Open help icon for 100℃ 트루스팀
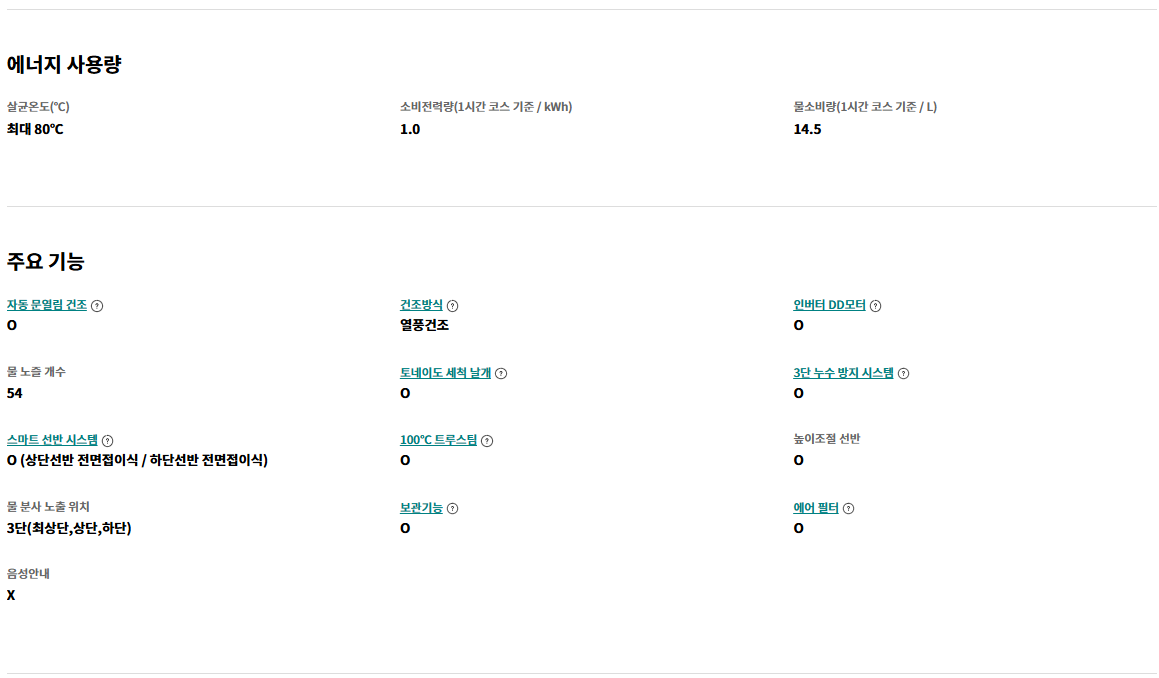Screen dimensions: 1159x678 click(x=487, y=441)
